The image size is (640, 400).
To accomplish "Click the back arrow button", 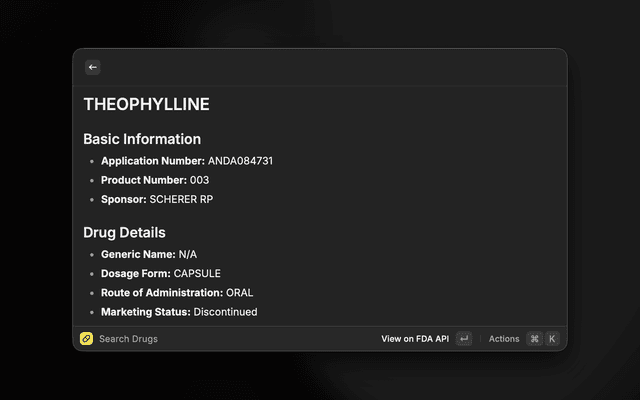I will click(x=93, y=67).
